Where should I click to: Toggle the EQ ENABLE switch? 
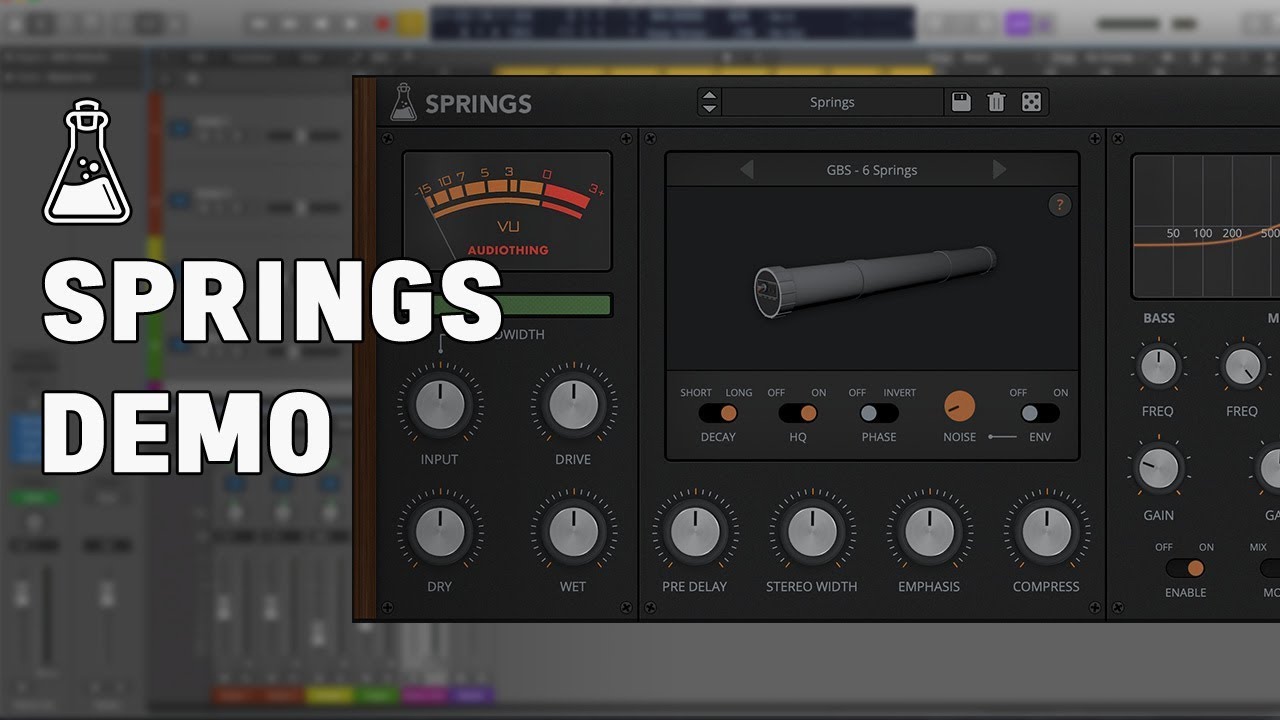click(x=1185, y=568)
